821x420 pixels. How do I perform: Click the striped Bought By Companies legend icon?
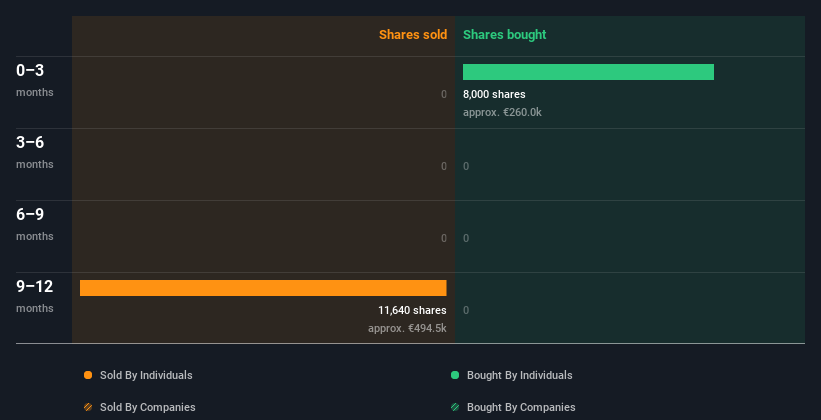pos(455,407)
